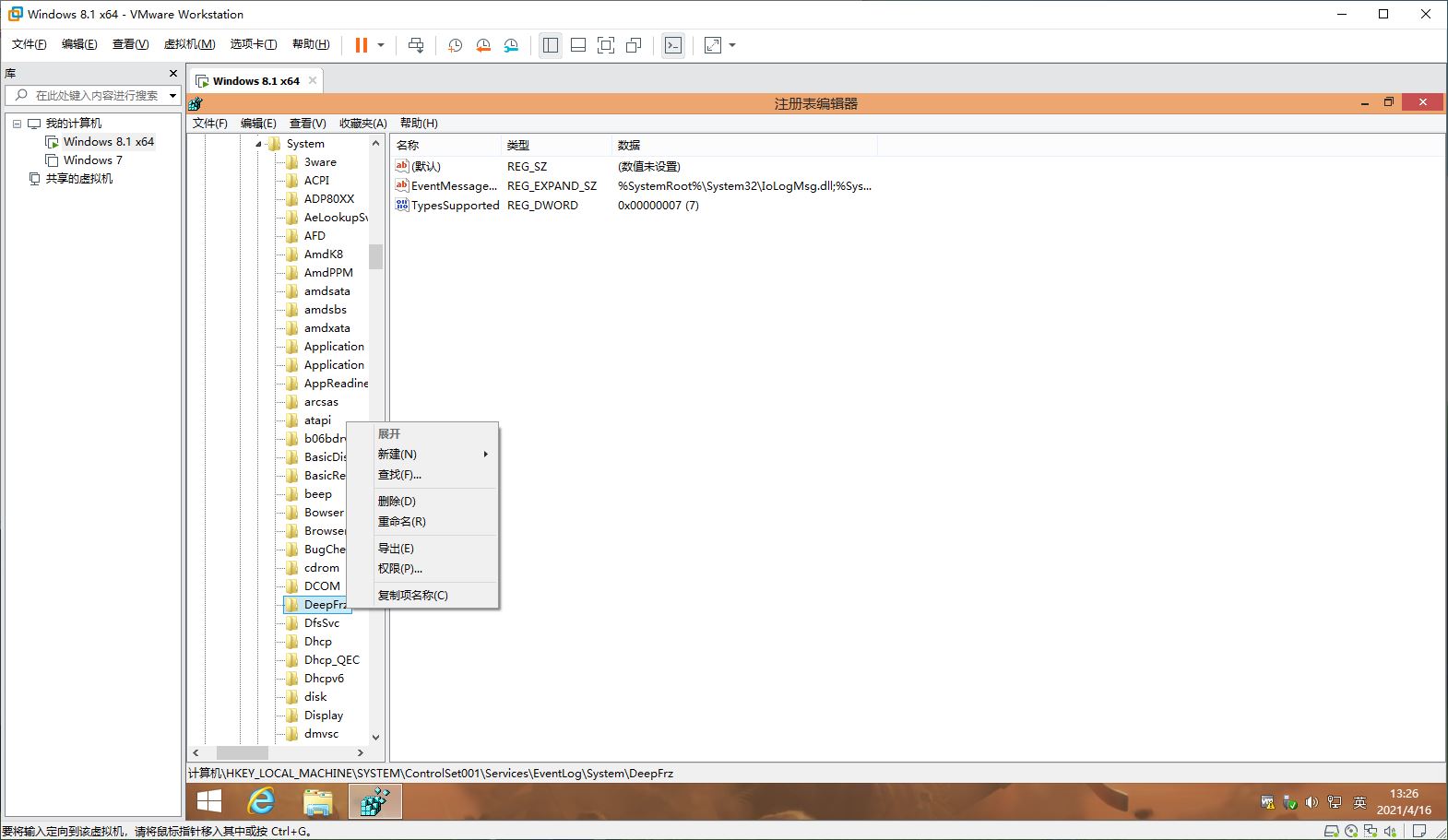Click the VMware hard disk status icon

pos(1333,831)
